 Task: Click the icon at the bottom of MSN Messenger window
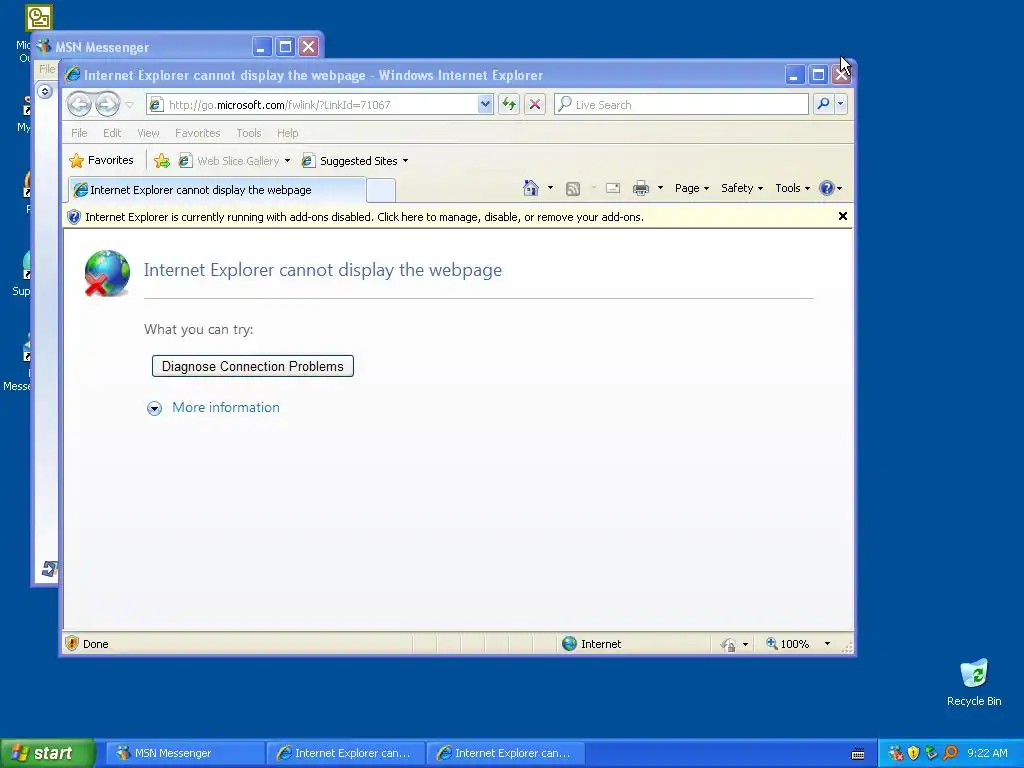[x=50, y=569]
